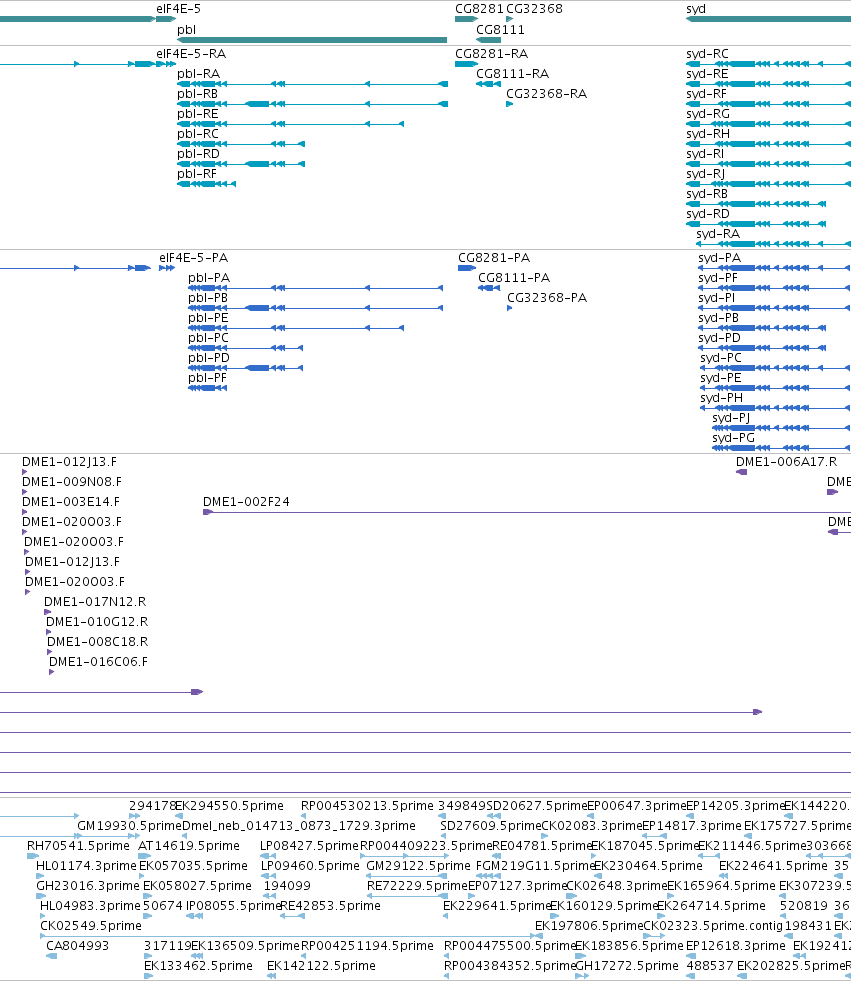Viewport: 851px width, 981px height.
Task: Click the CG32368-RA transcript label
Action: point(546,94)
